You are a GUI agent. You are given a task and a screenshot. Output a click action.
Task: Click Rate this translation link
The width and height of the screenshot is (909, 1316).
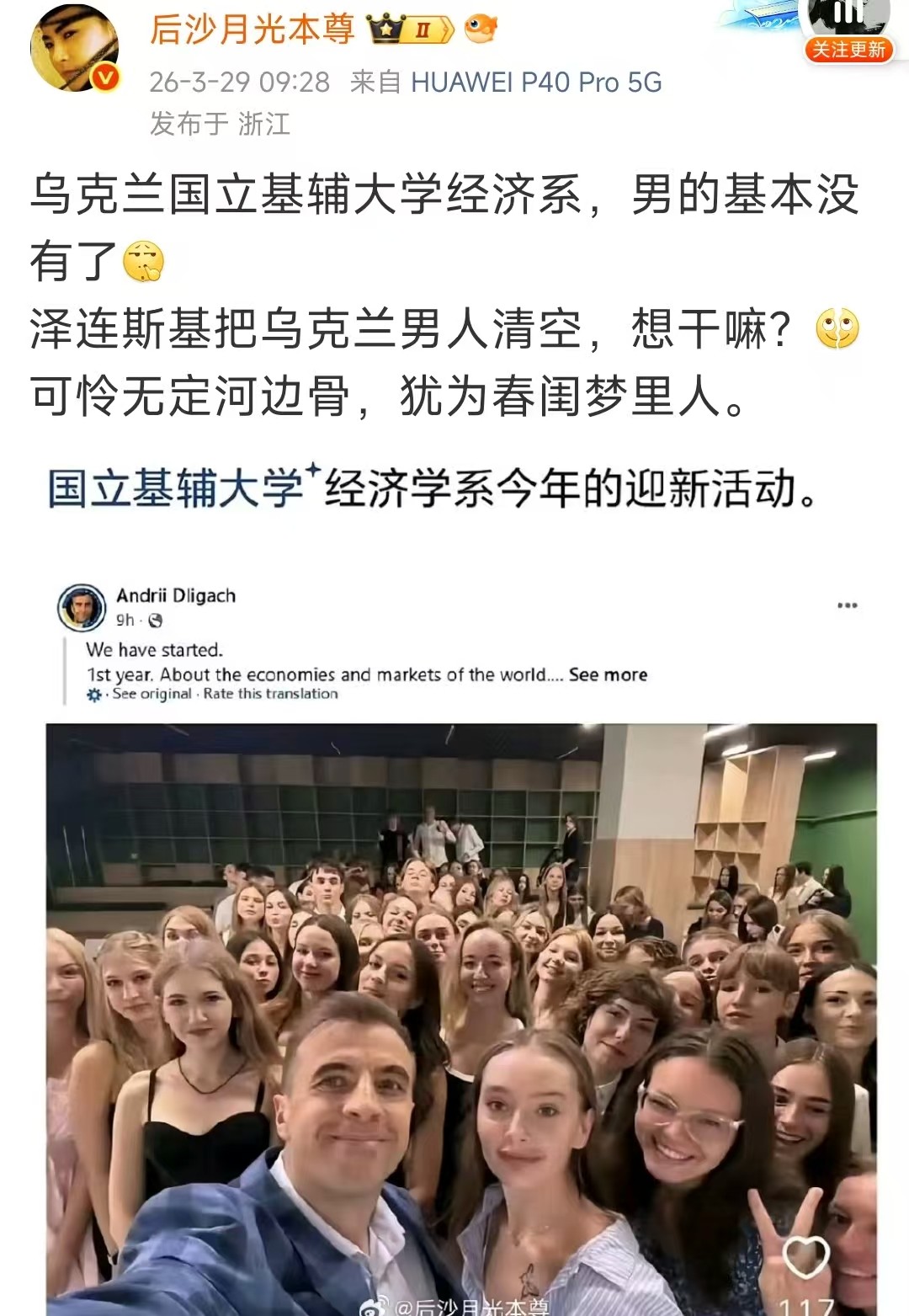click(x=270, y=694)
